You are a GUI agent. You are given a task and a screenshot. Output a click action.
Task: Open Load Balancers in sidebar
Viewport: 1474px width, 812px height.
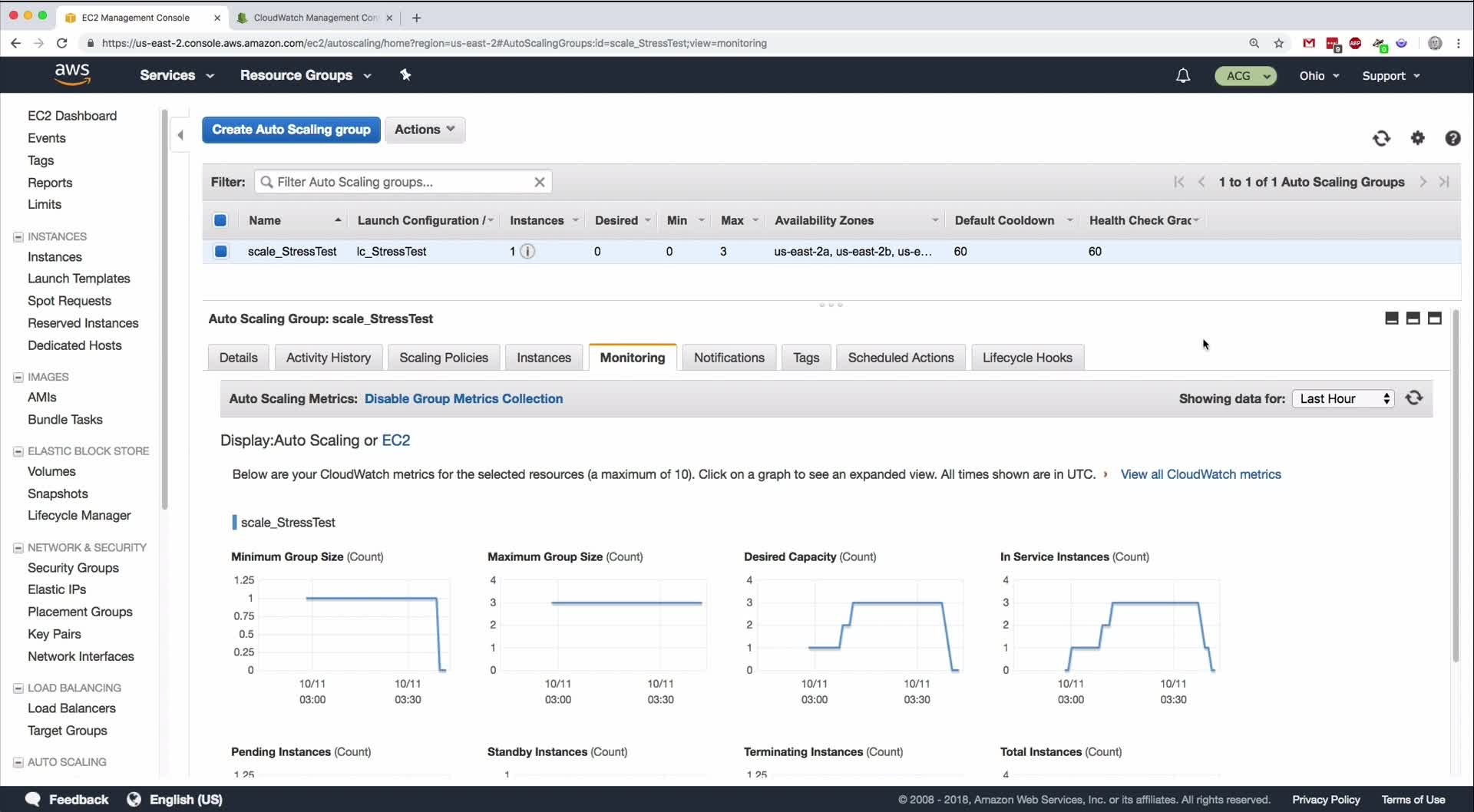[x=71, y=708]
